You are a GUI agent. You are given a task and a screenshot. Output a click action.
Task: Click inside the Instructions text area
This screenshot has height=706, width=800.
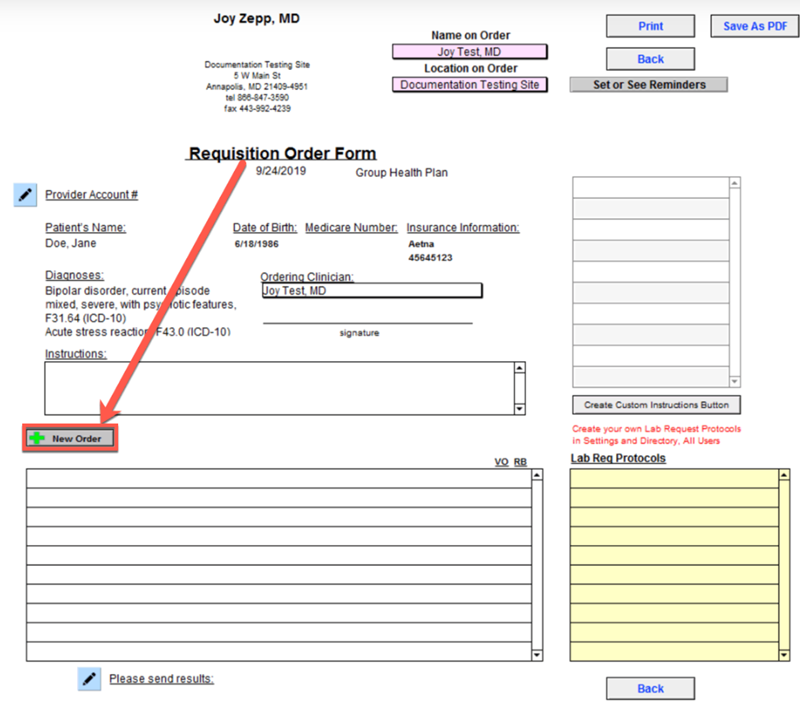(x=278, y=387)
